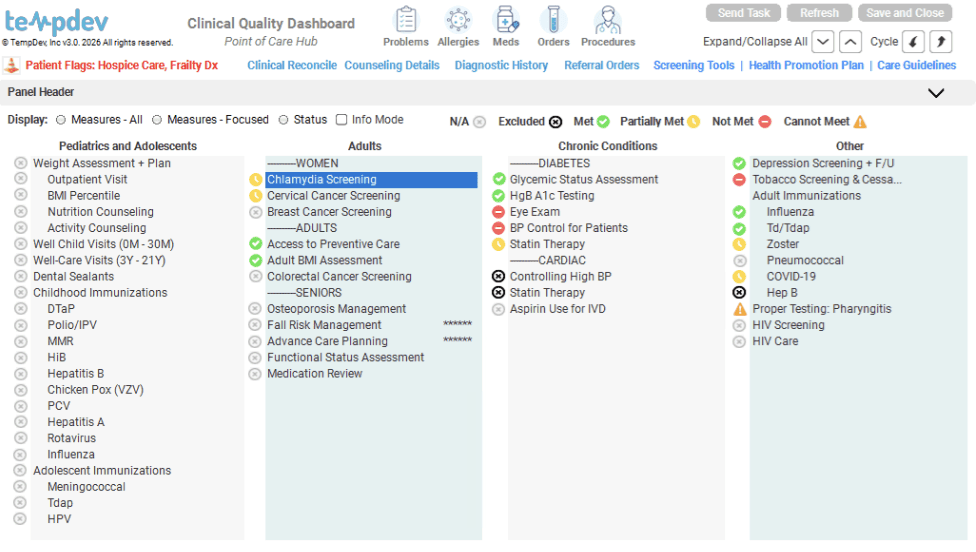The image size is (976, 552).
Task: Click the Patient Flags alert icon
Action: coord(11,65)
